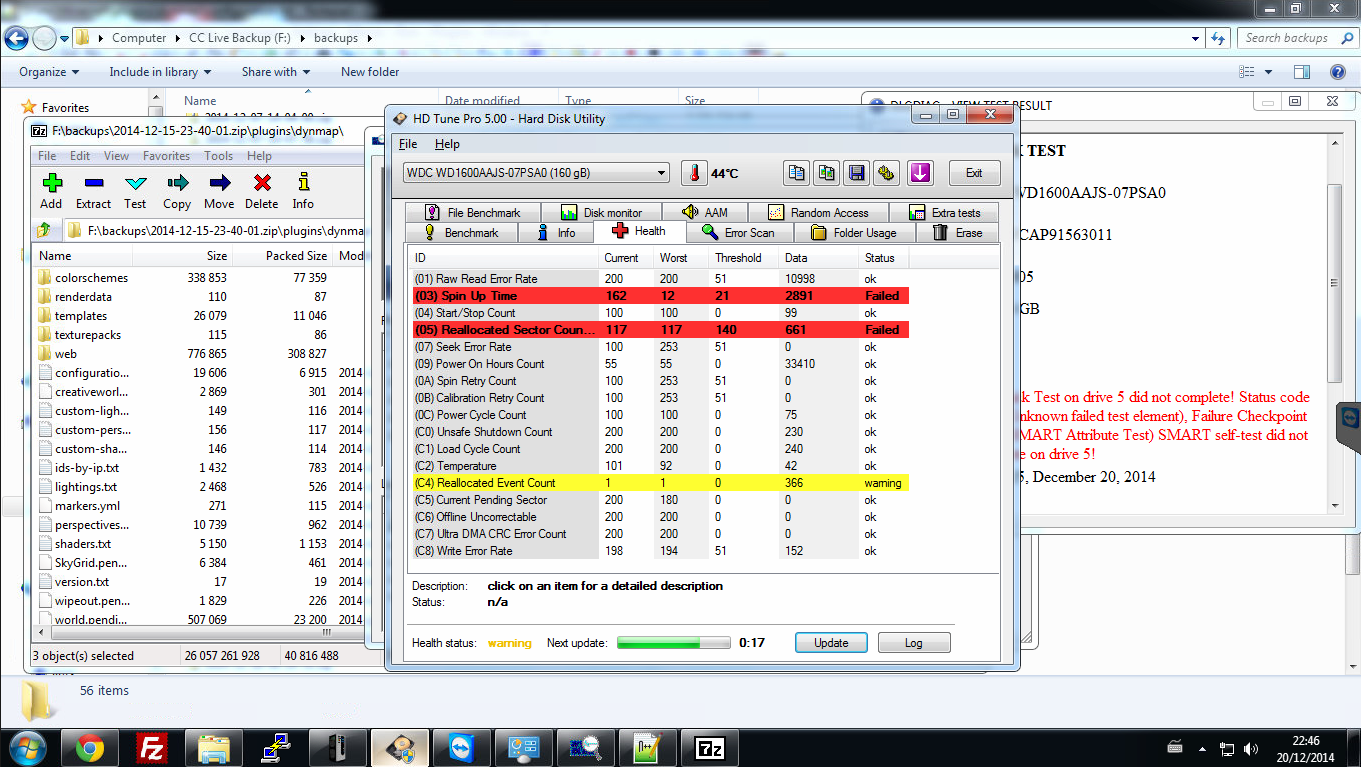Click Add icon in 7-Zip toolbar
This screenshot has height=767, width=1361.
coord(51,183)
